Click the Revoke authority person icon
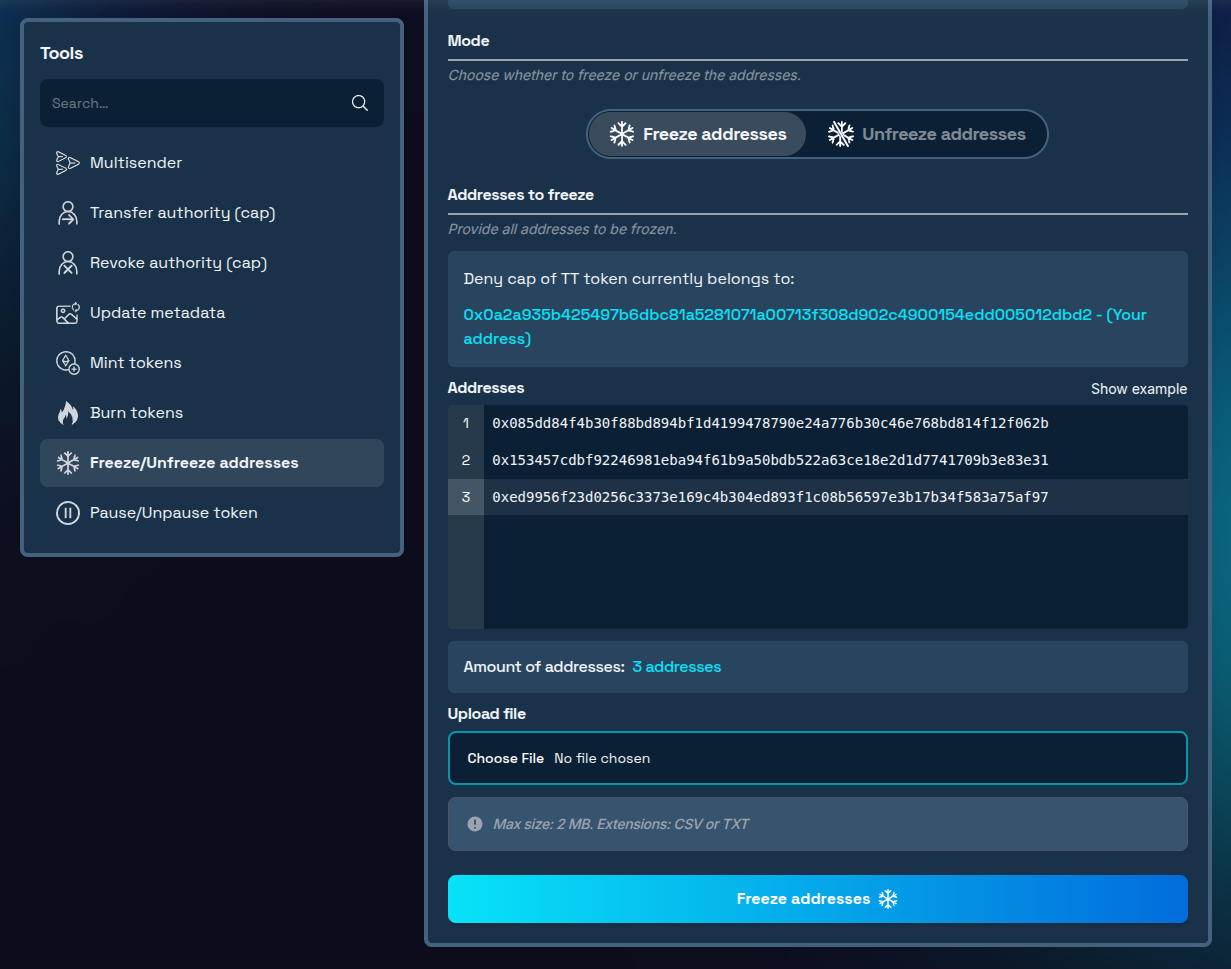Screen dimensions: 1231x969 click(x=67, y=263)
